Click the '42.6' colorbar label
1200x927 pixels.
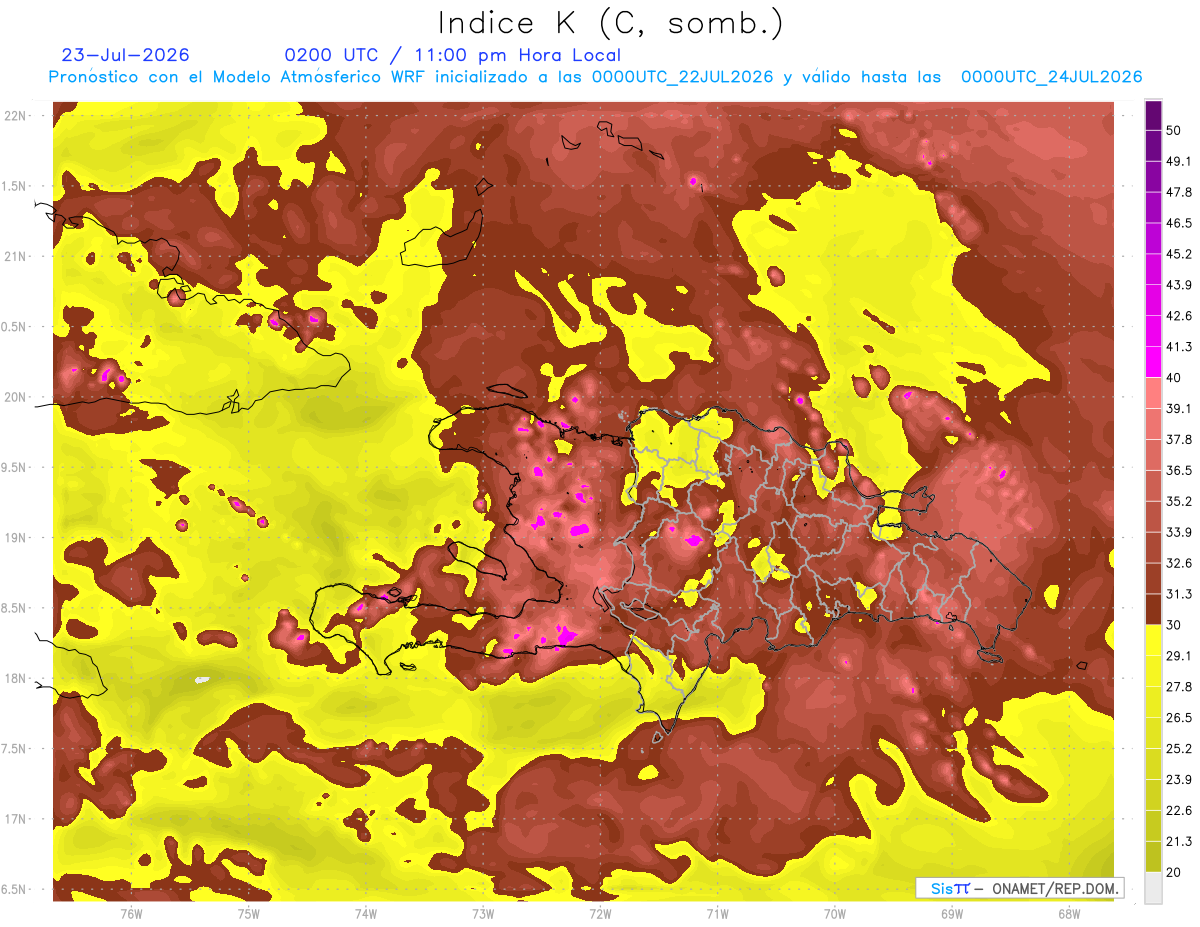pos(1179,316)
